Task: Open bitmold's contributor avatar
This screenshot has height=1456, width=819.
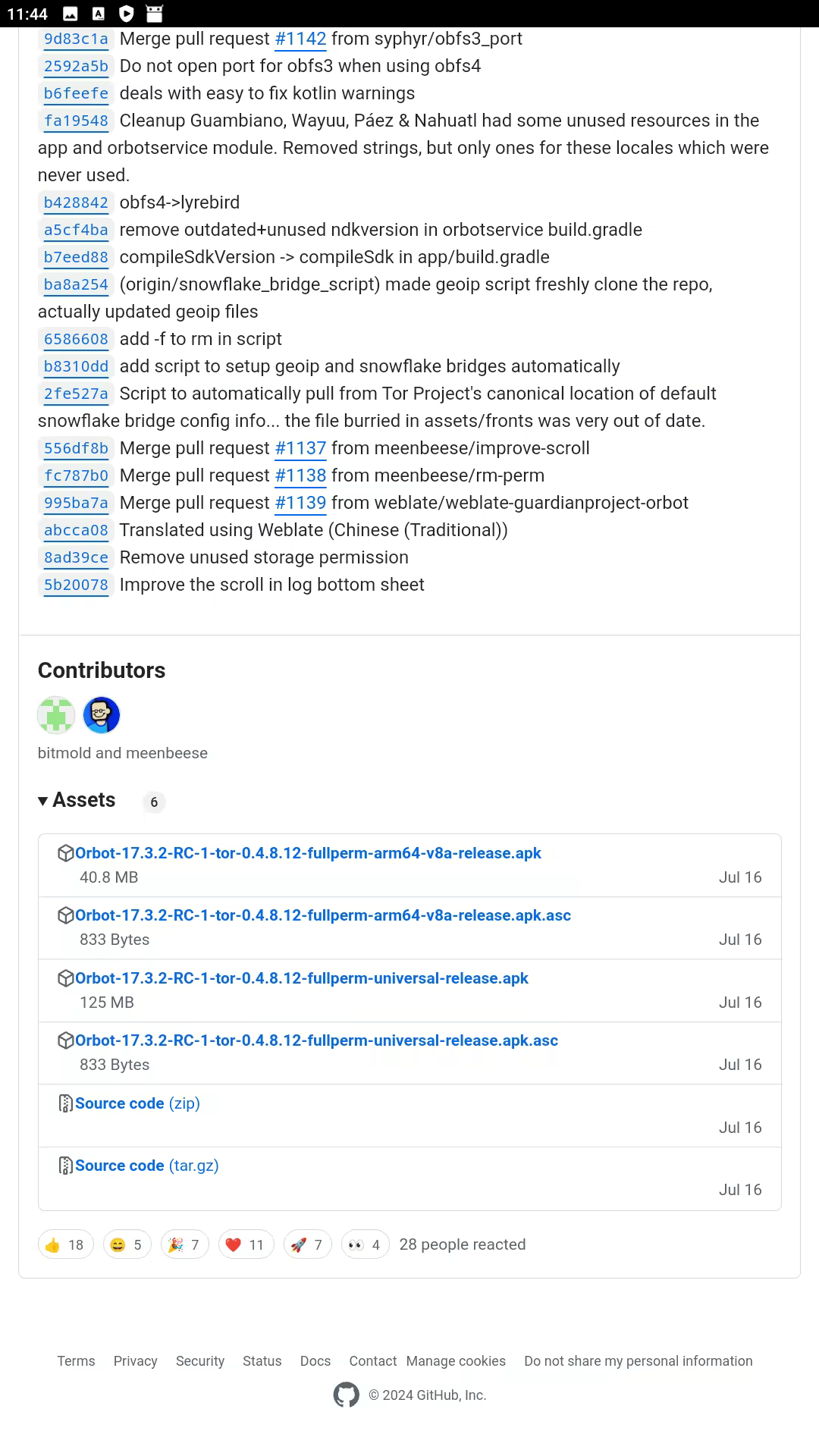Action: [55, 714]
